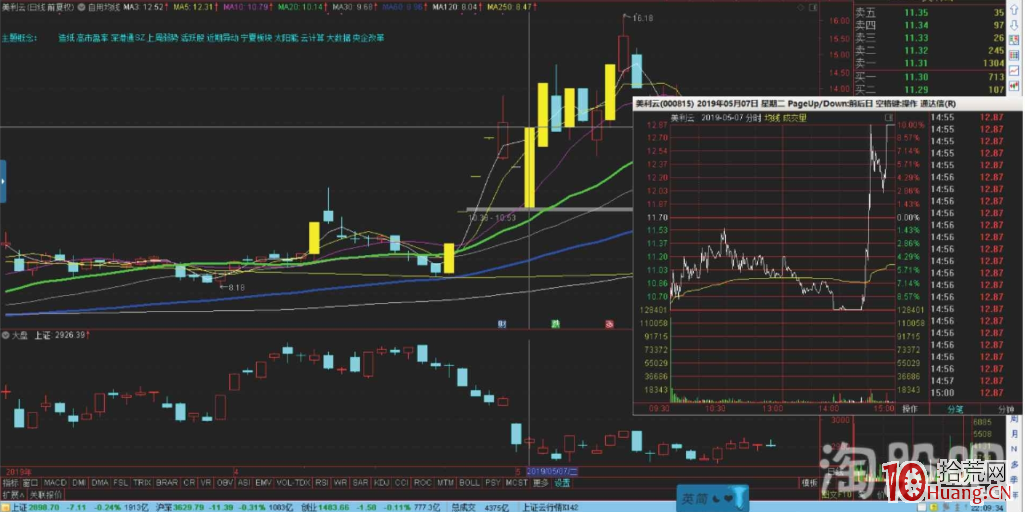Click the 卖五 11.35 order book row
This screenshot has height=512, width=1025.
[930, 13]
